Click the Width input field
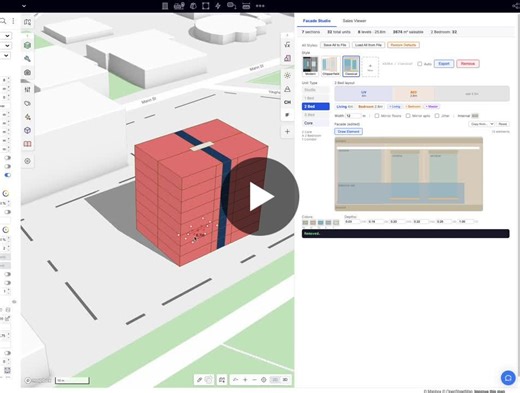520x393 pixels. (353, 116)
